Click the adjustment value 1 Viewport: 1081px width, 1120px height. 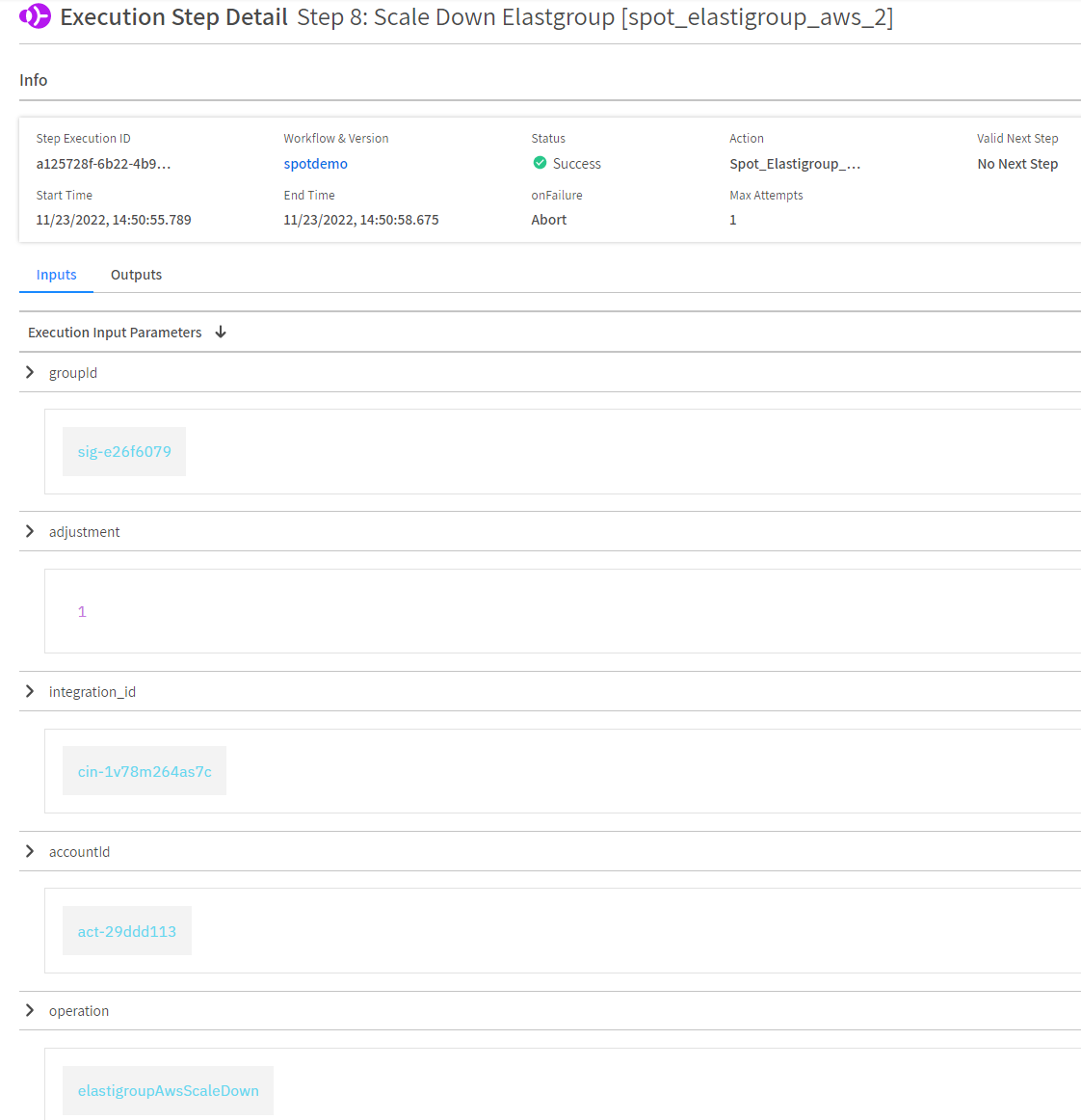click(x=82, y=611)
